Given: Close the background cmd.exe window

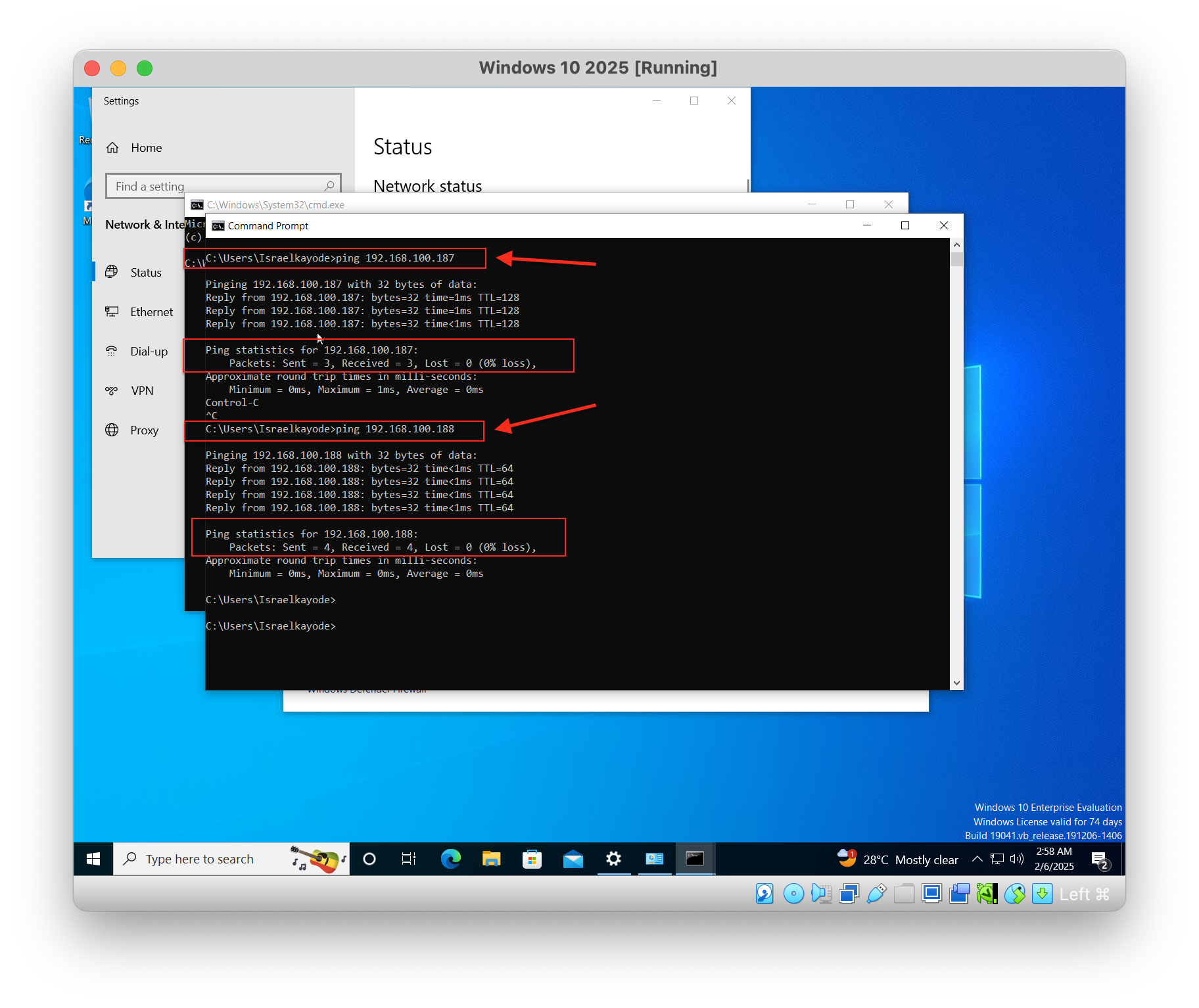Looking at the screenshot, I should coord(889,204).
